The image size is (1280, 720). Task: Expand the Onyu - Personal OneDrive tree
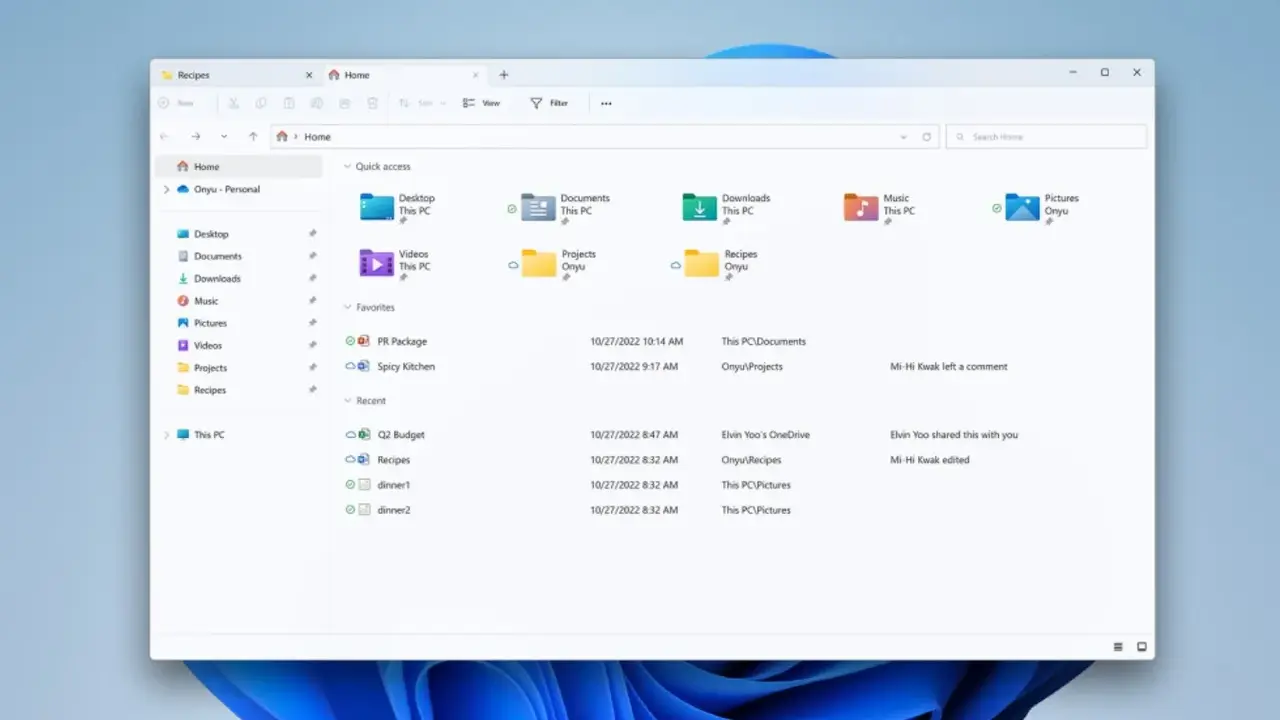(166, 189)
